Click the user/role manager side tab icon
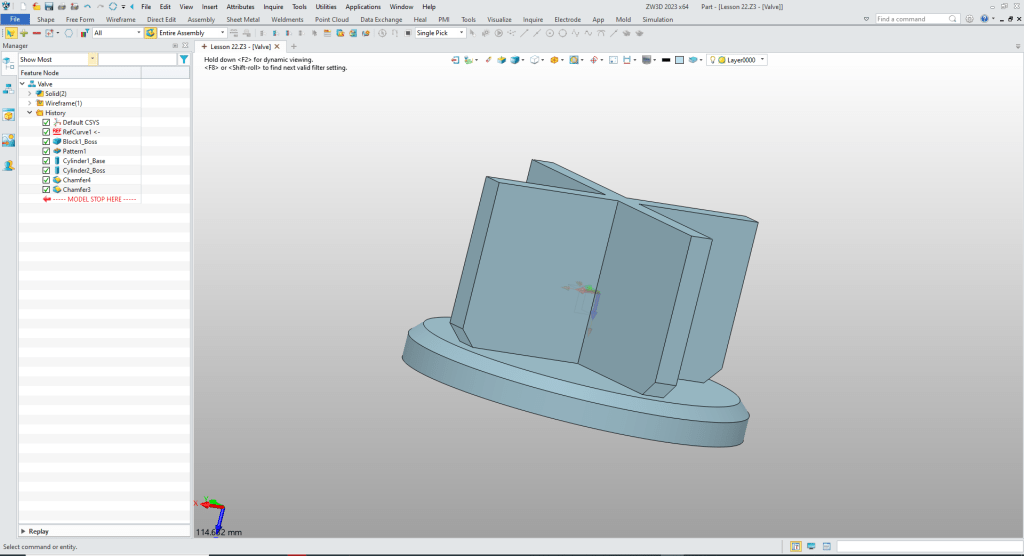This screenshot has width=1024, height=556. coord(8,165)
